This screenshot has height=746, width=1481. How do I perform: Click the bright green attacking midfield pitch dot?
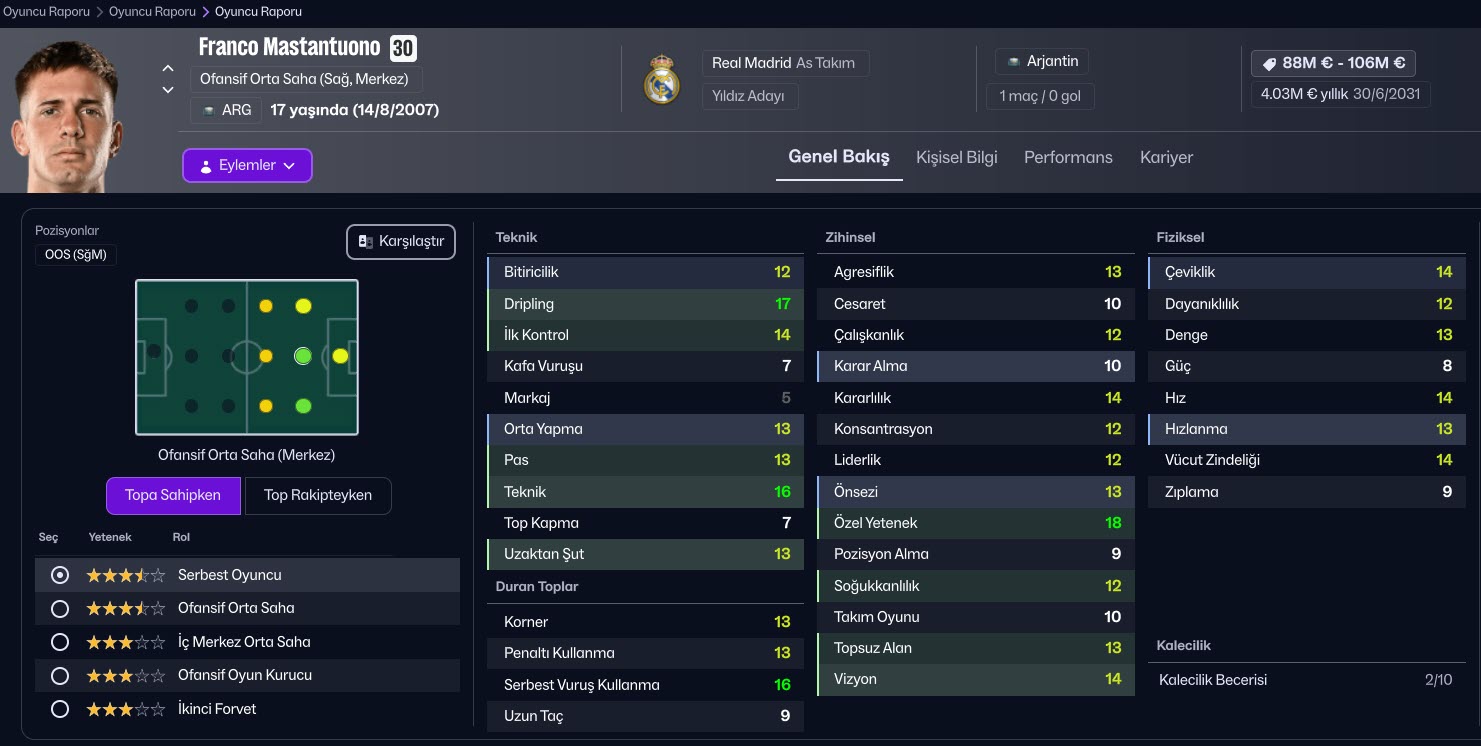(303, 356)
